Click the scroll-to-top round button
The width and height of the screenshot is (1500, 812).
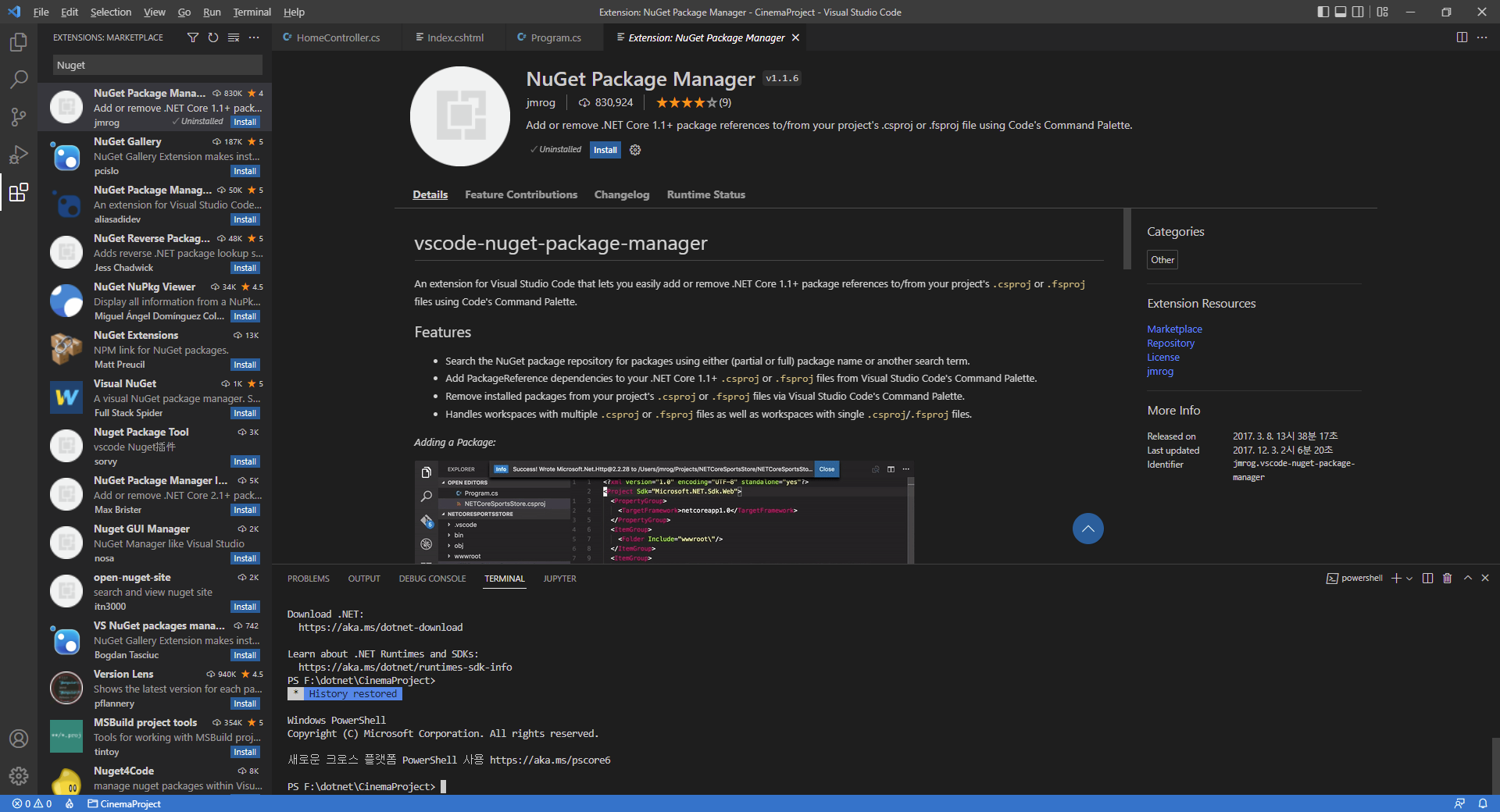pyautogui.click(x=1087, y=529)
